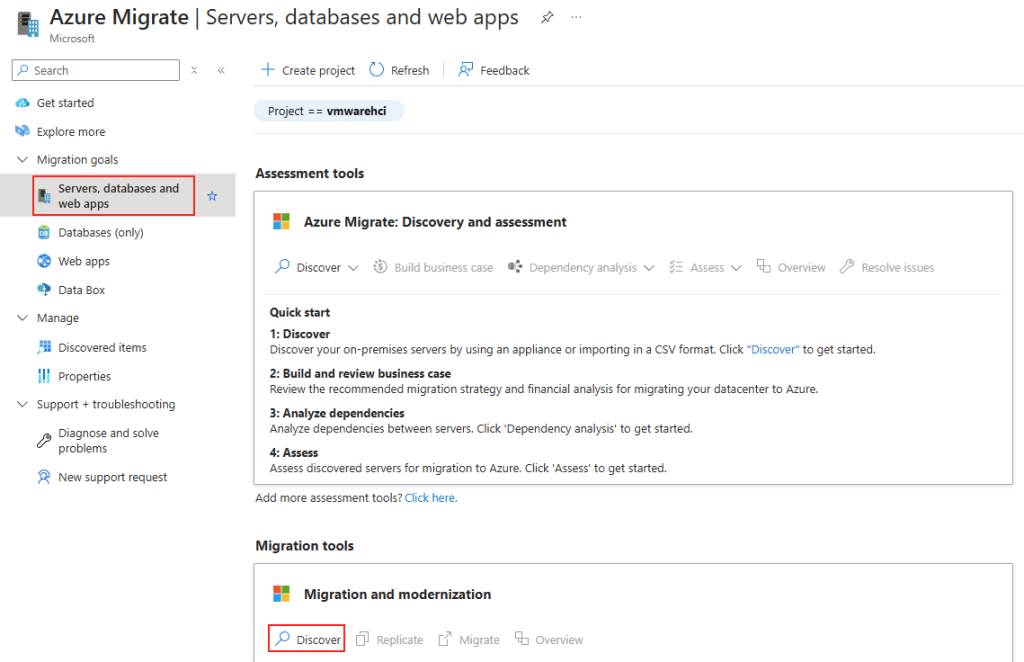
Task: Favorite Servers, databases and web apps star
Action: coord(212,196)
